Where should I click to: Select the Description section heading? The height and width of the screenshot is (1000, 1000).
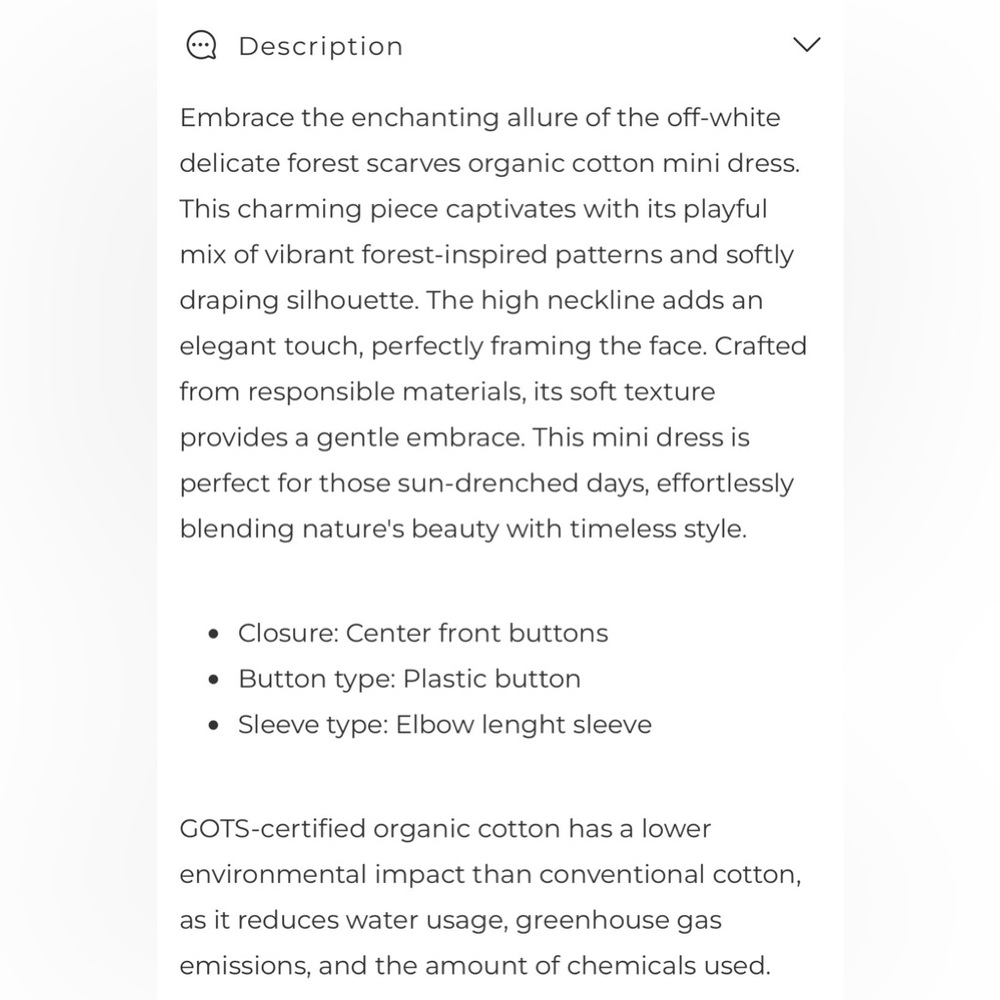pos(321,47)
